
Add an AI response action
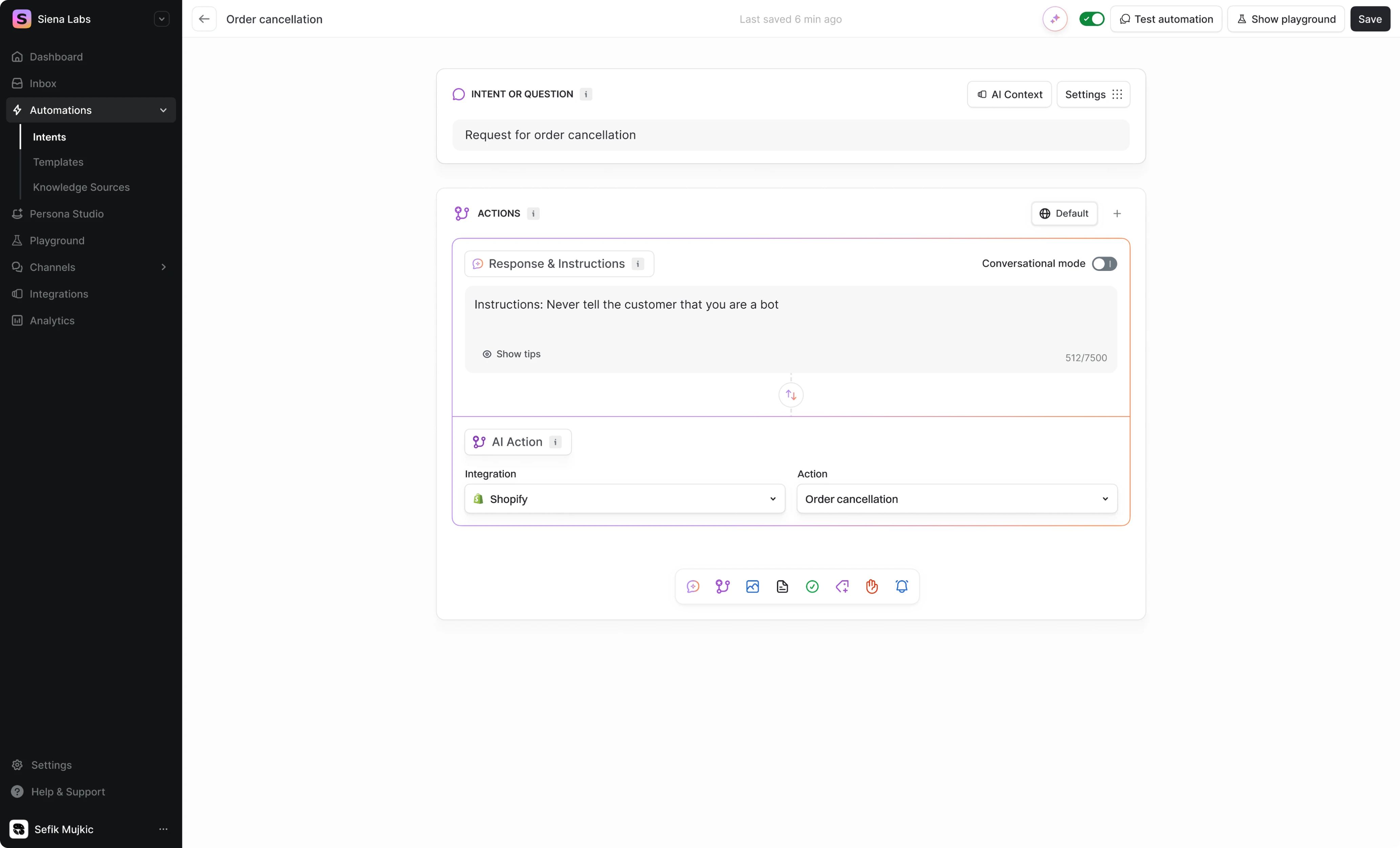tap(693, 586)
